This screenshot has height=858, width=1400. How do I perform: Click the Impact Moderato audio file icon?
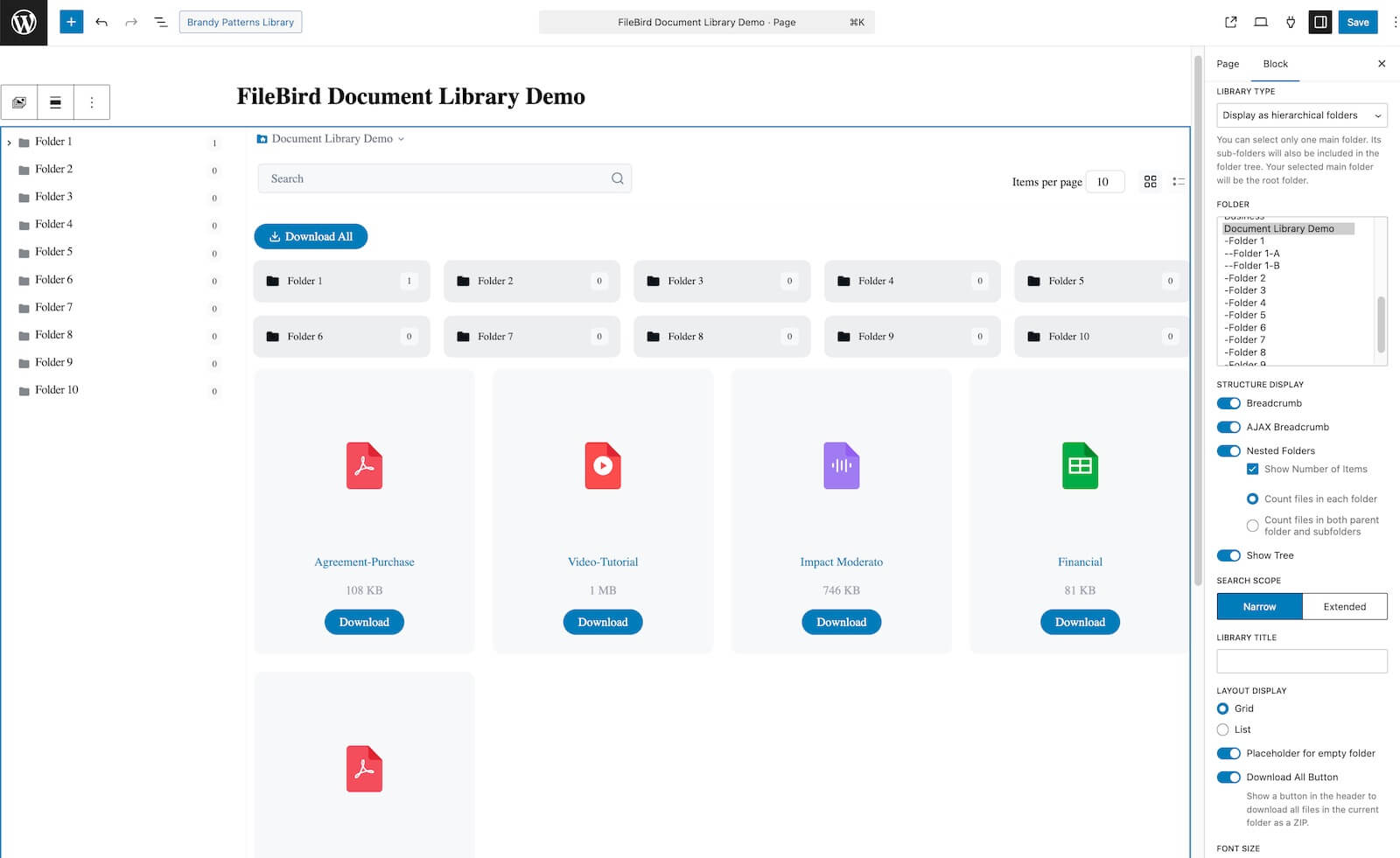tap(842, 465)
